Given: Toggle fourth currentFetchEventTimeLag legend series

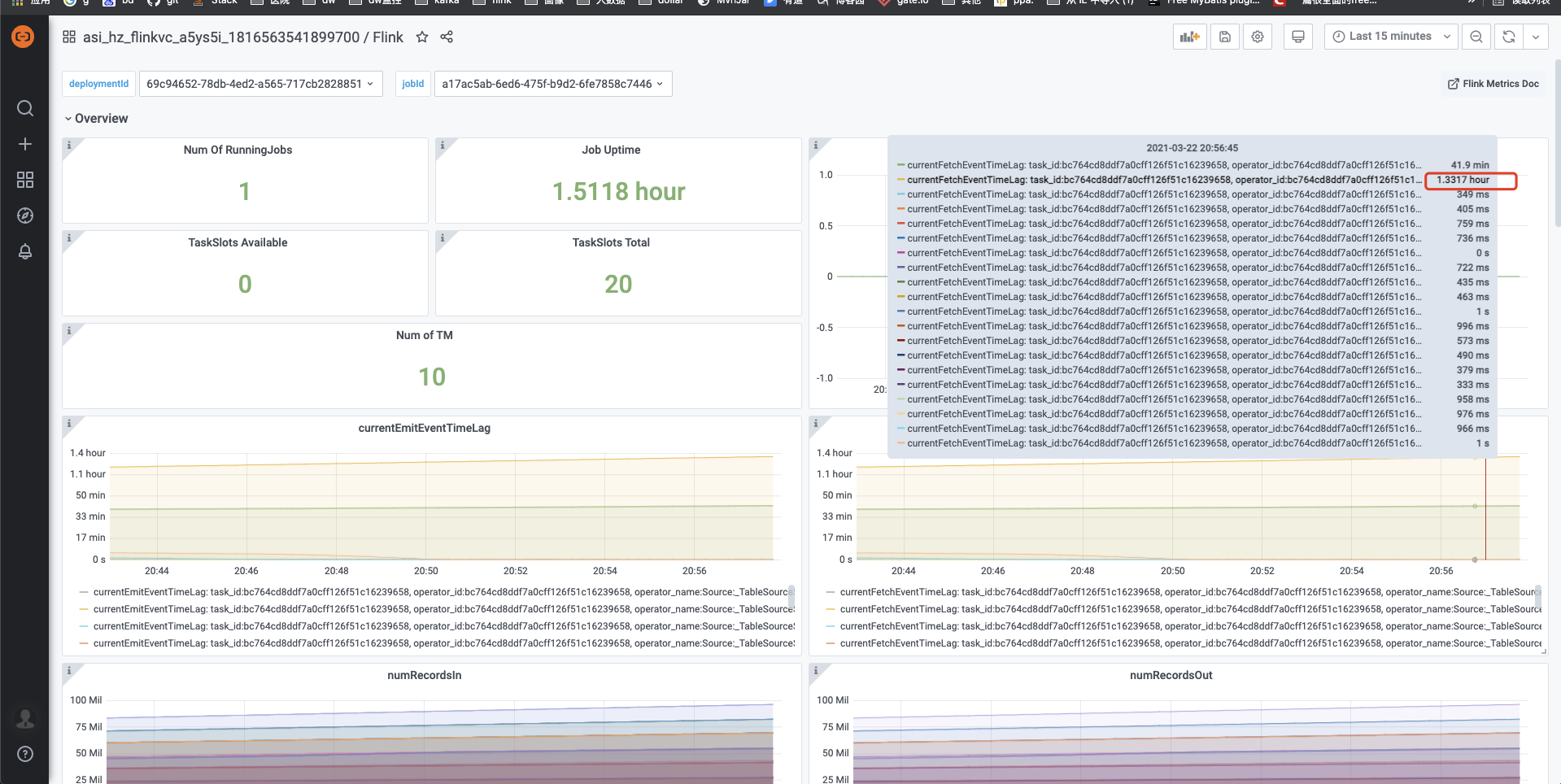Looking at the screenshot, I should click(1190, 643).
